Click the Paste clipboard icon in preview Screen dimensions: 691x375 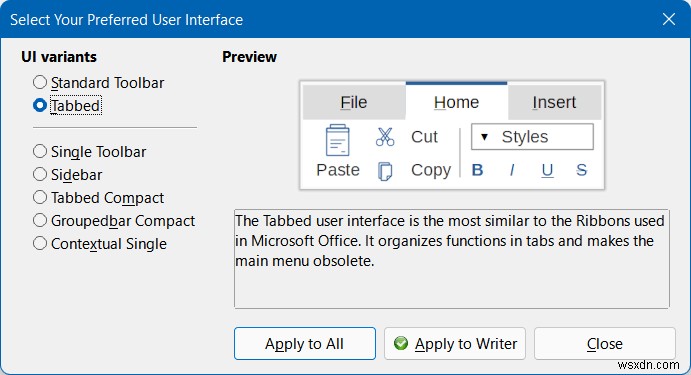[x=338, y=141]
